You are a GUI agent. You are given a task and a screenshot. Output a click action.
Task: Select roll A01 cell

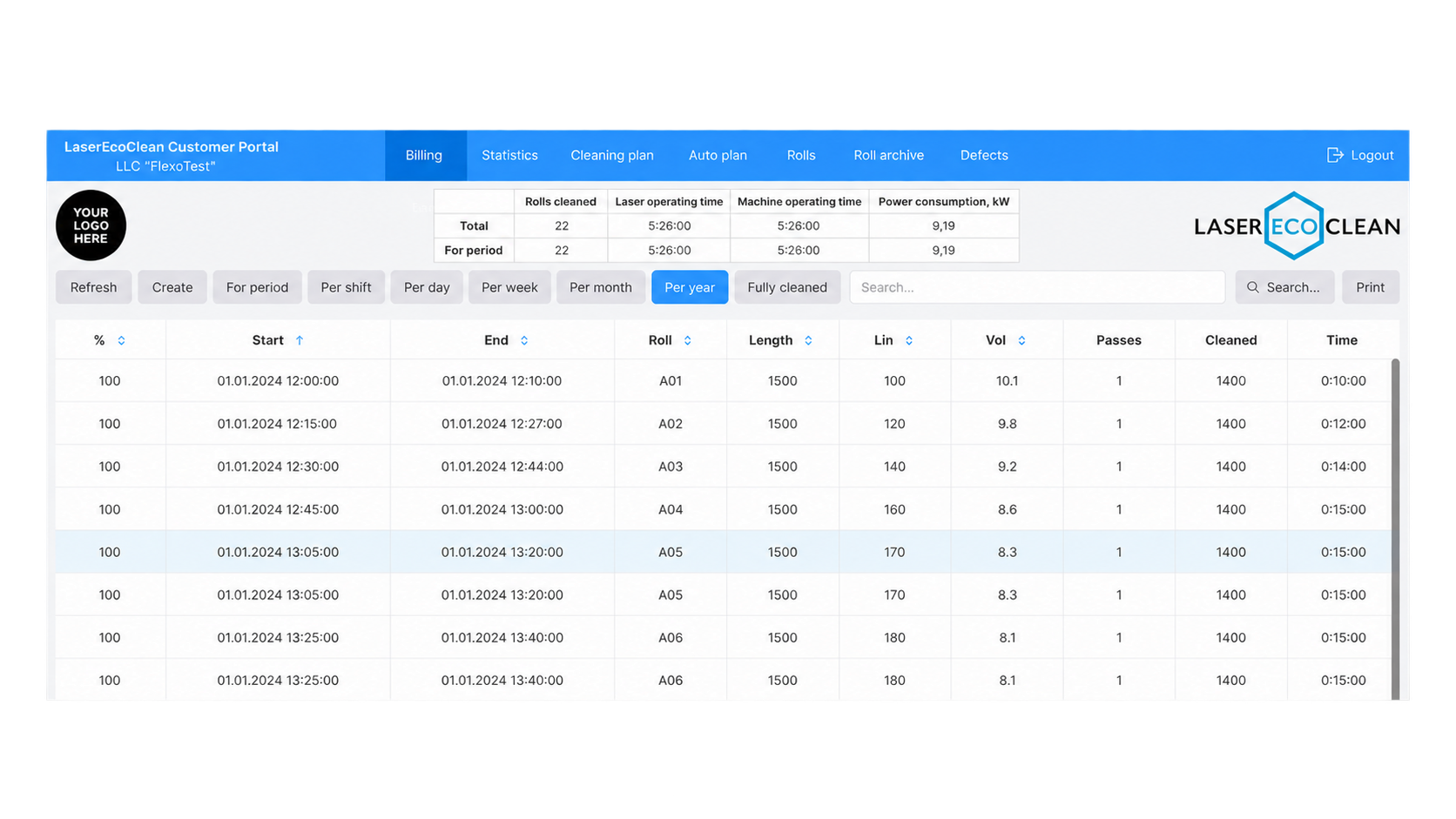point(671,381)
